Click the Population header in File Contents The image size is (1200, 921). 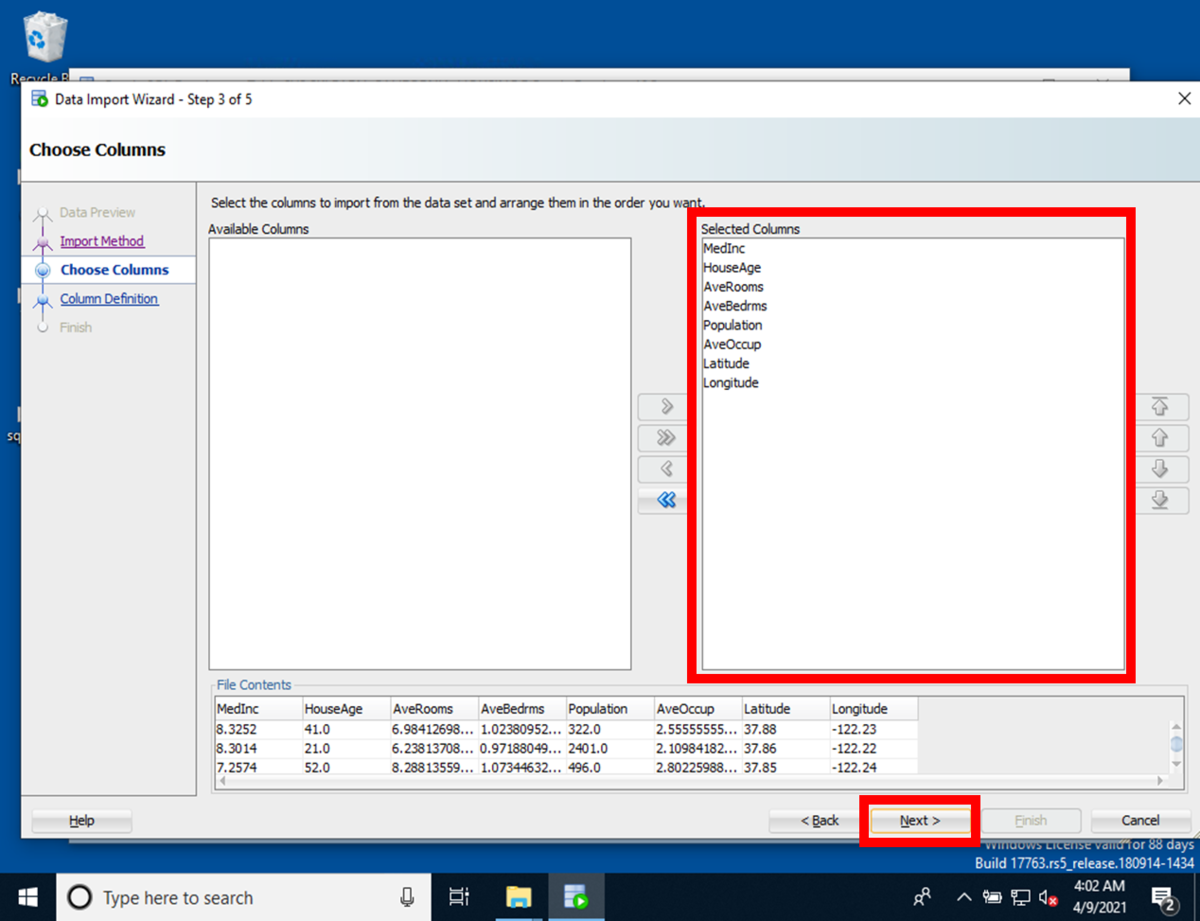610,709
